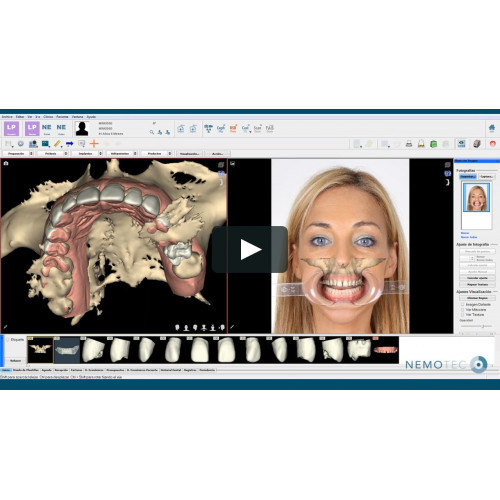
Task: Click the Borrar link below photo list
Action: click(465, 233)
